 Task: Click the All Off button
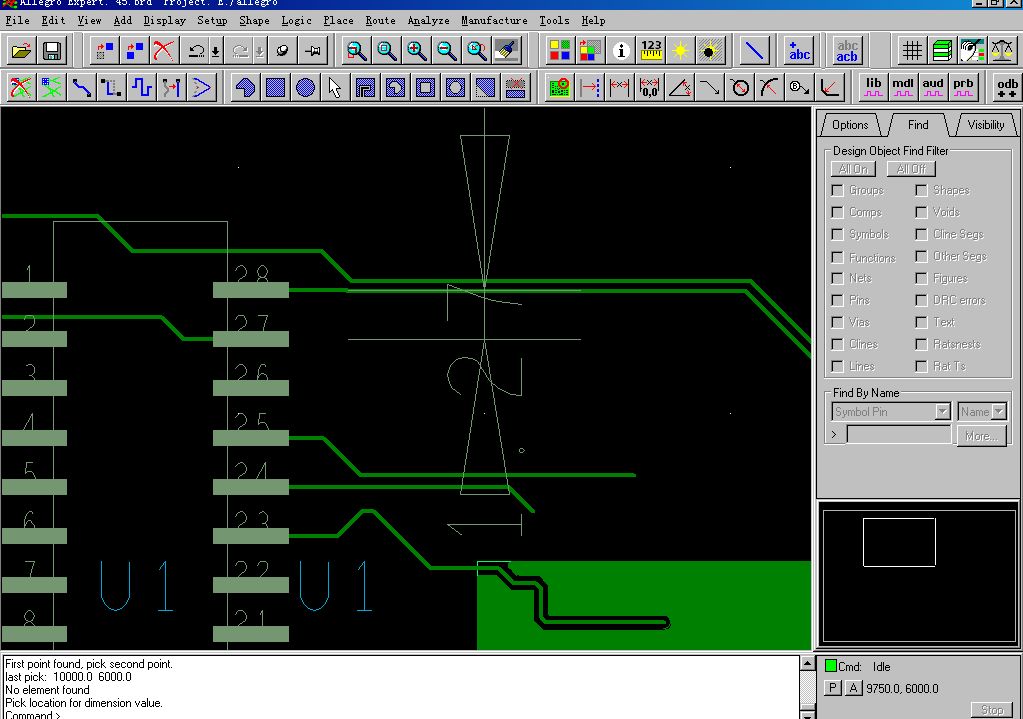click(911, 169)
